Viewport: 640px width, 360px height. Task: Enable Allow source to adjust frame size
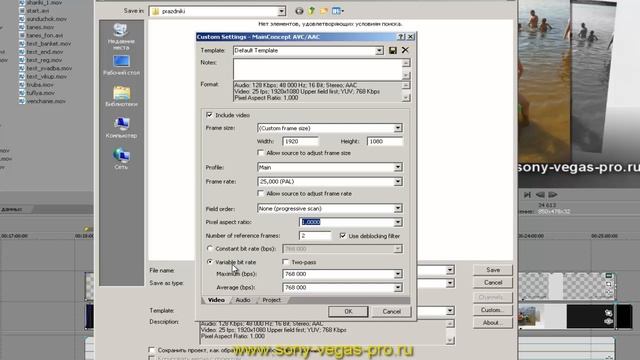(x=261, y=153)
